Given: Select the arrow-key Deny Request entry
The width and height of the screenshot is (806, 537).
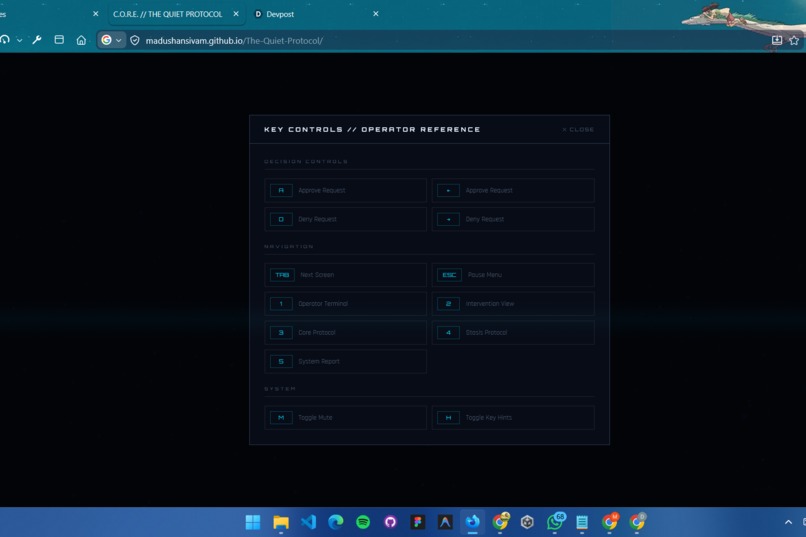Looking at the screenshot, I should tap(513, 219).
